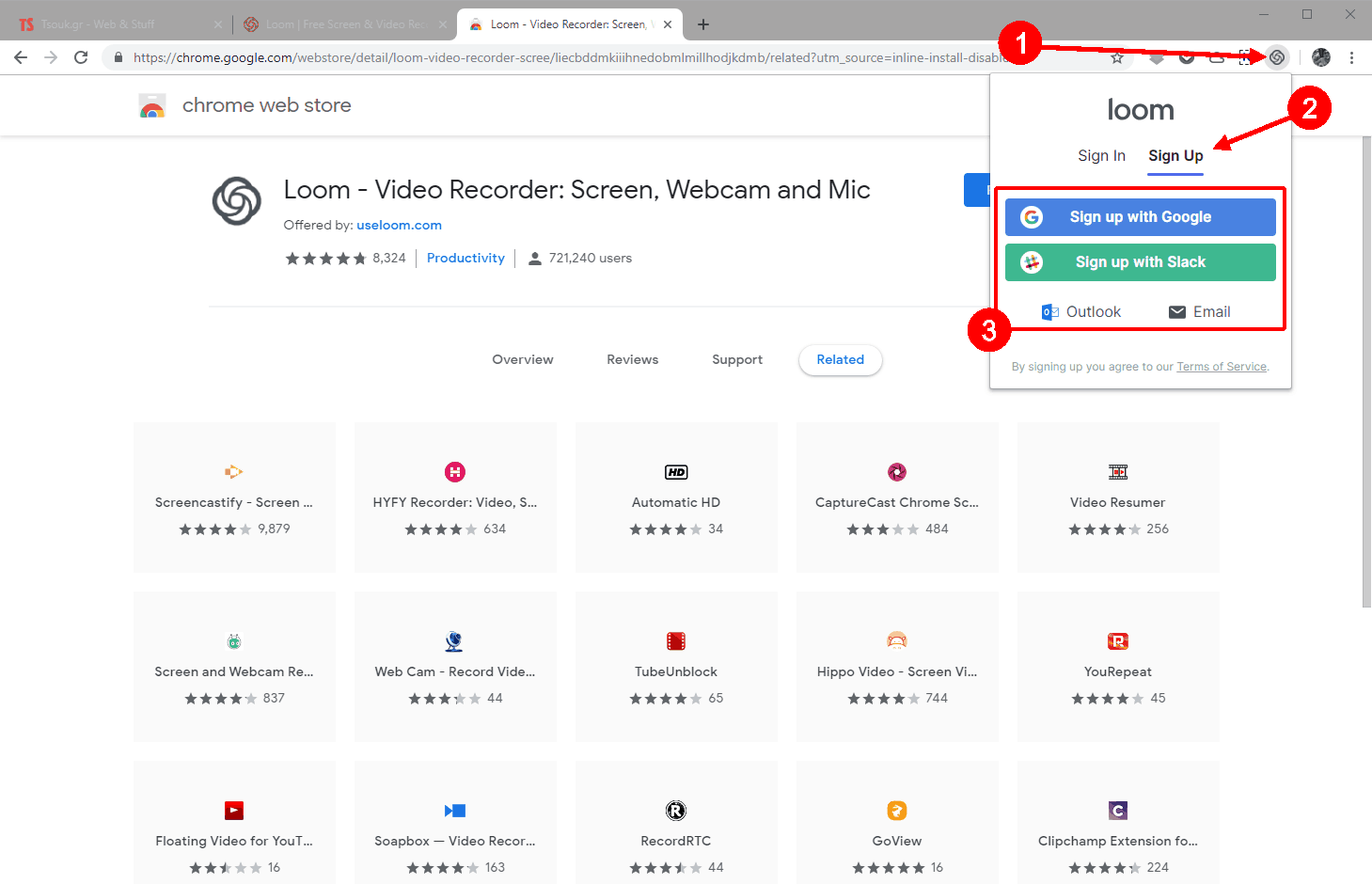Close the Loom Free Screen tab

point(443,24)
